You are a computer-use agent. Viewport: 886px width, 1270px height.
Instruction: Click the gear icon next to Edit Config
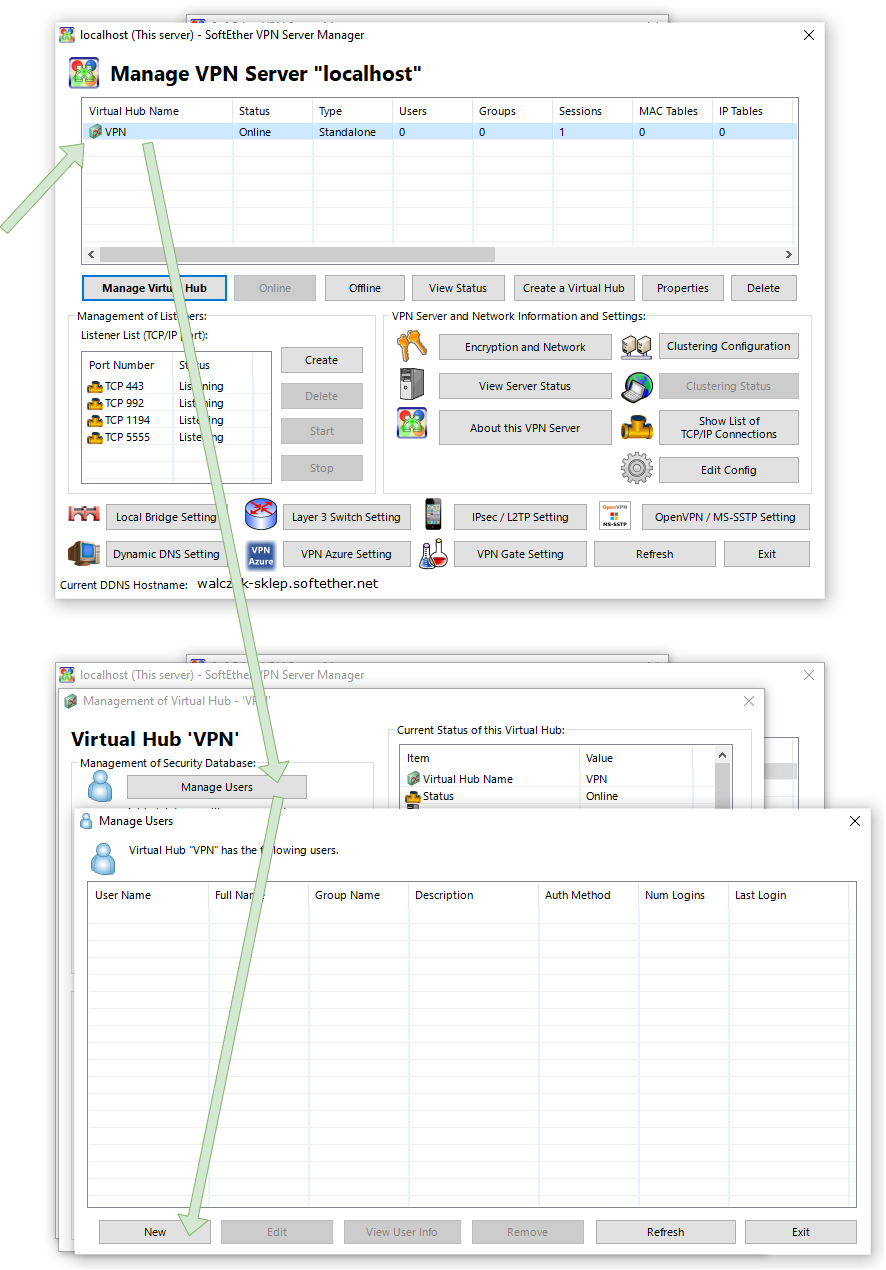coord(636,469)
